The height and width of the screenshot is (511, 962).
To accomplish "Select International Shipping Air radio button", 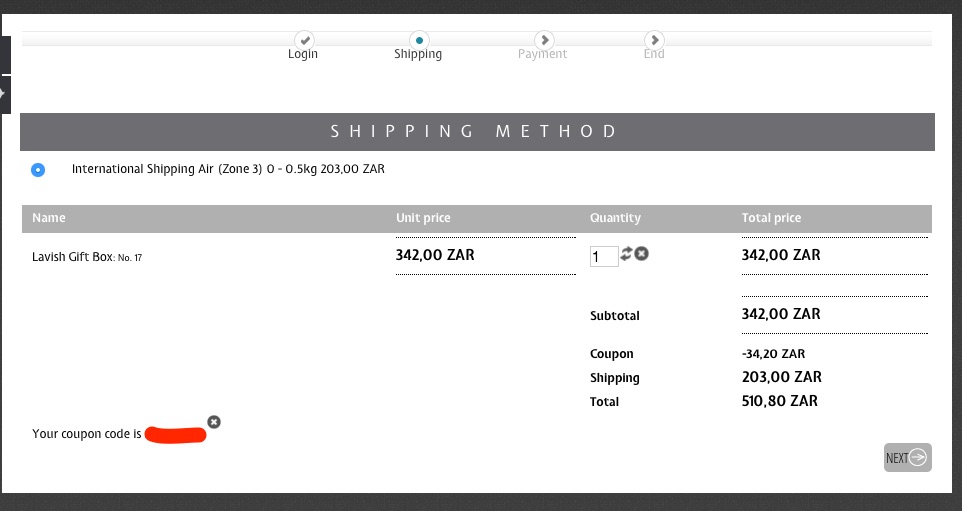I will (x=38, y=170).
